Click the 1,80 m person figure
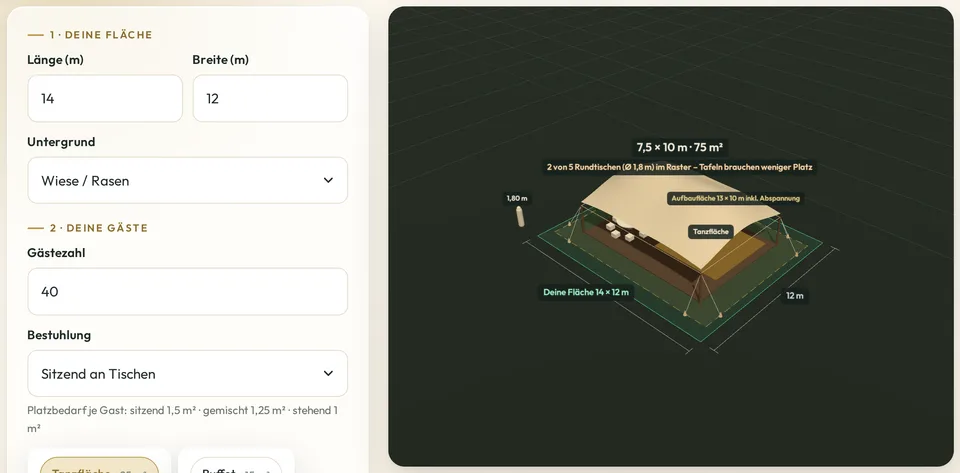This screenshot has width=960, height=473. pos(520,216)
